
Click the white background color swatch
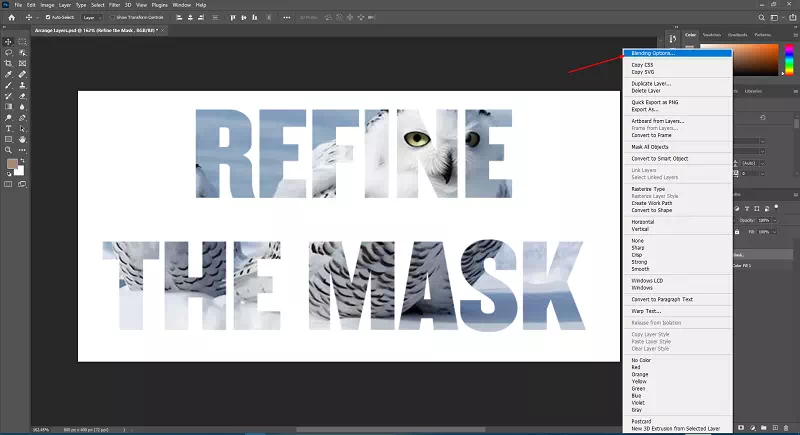click(x=20, y=172)
